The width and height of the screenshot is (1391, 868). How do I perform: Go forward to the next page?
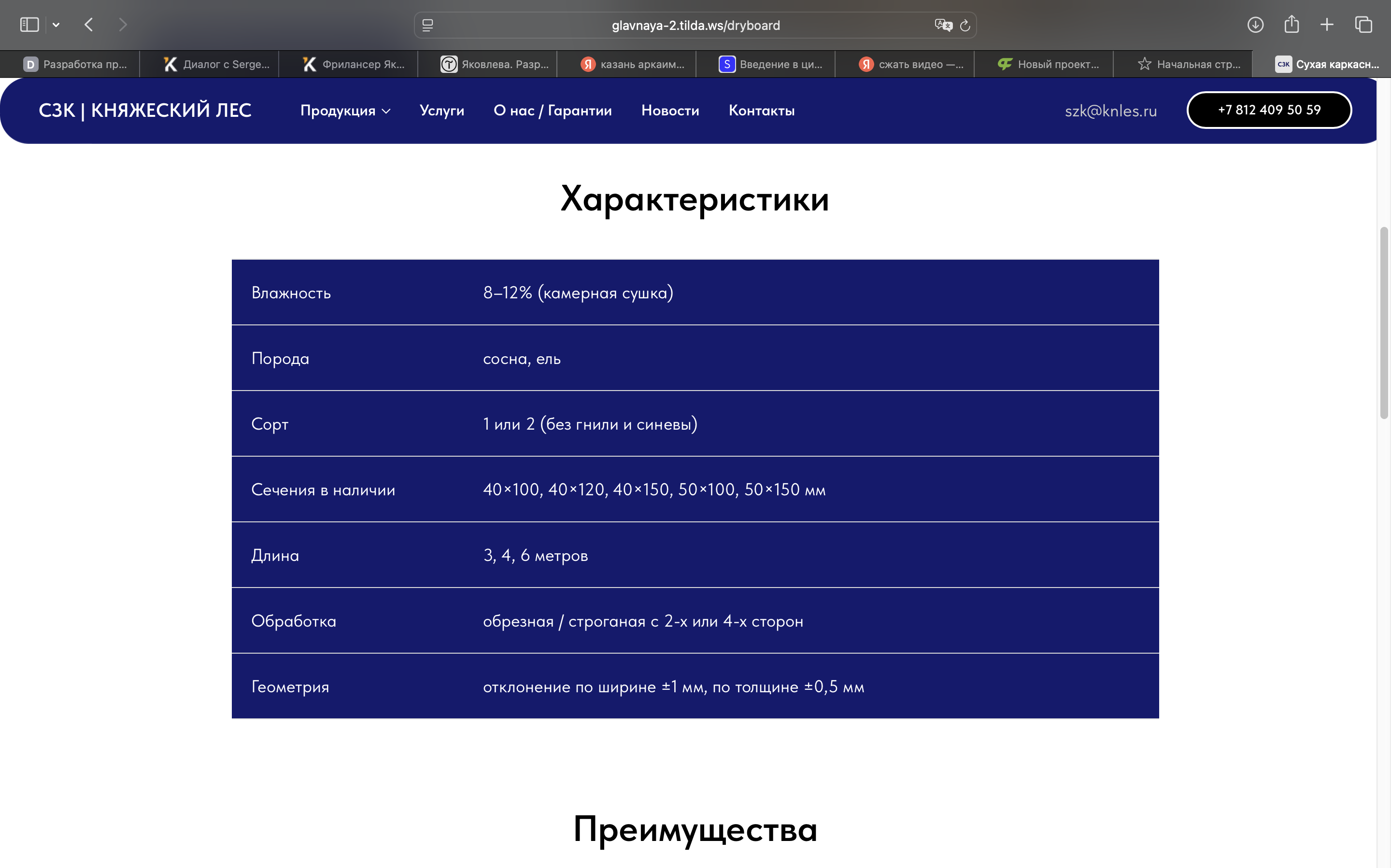(122, 25)
